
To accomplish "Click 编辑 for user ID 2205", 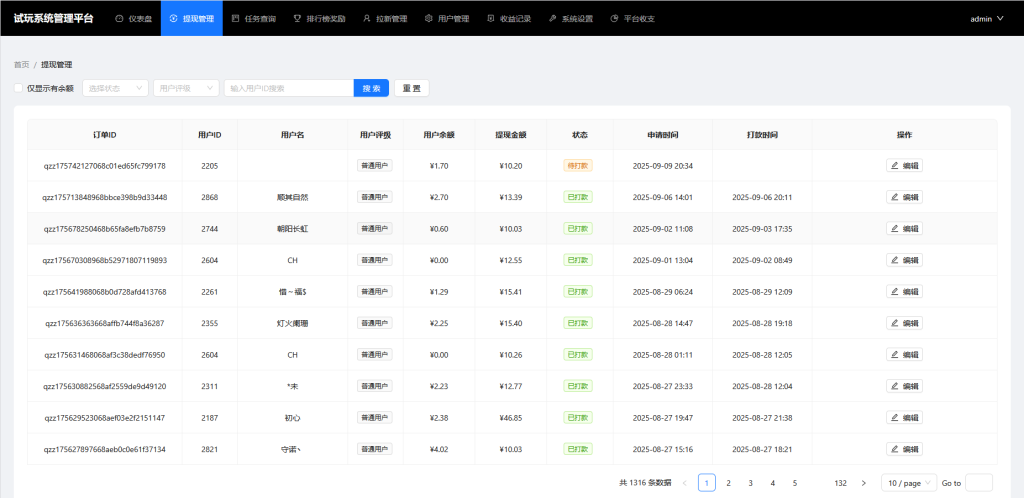I will pos(904,166).
